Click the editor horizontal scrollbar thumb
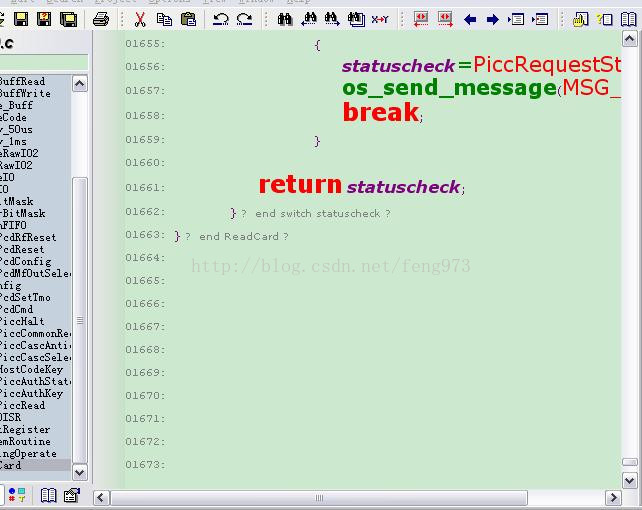The image size is (642, 510). point(319,498)
